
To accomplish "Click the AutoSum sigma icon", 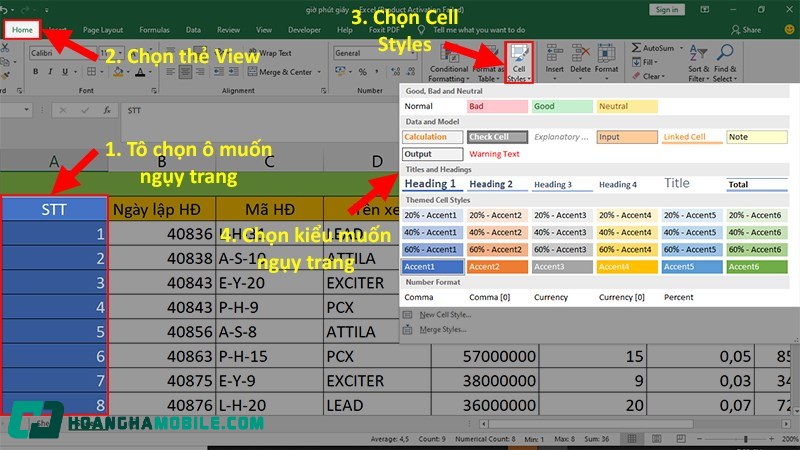I will pos(636,48).
